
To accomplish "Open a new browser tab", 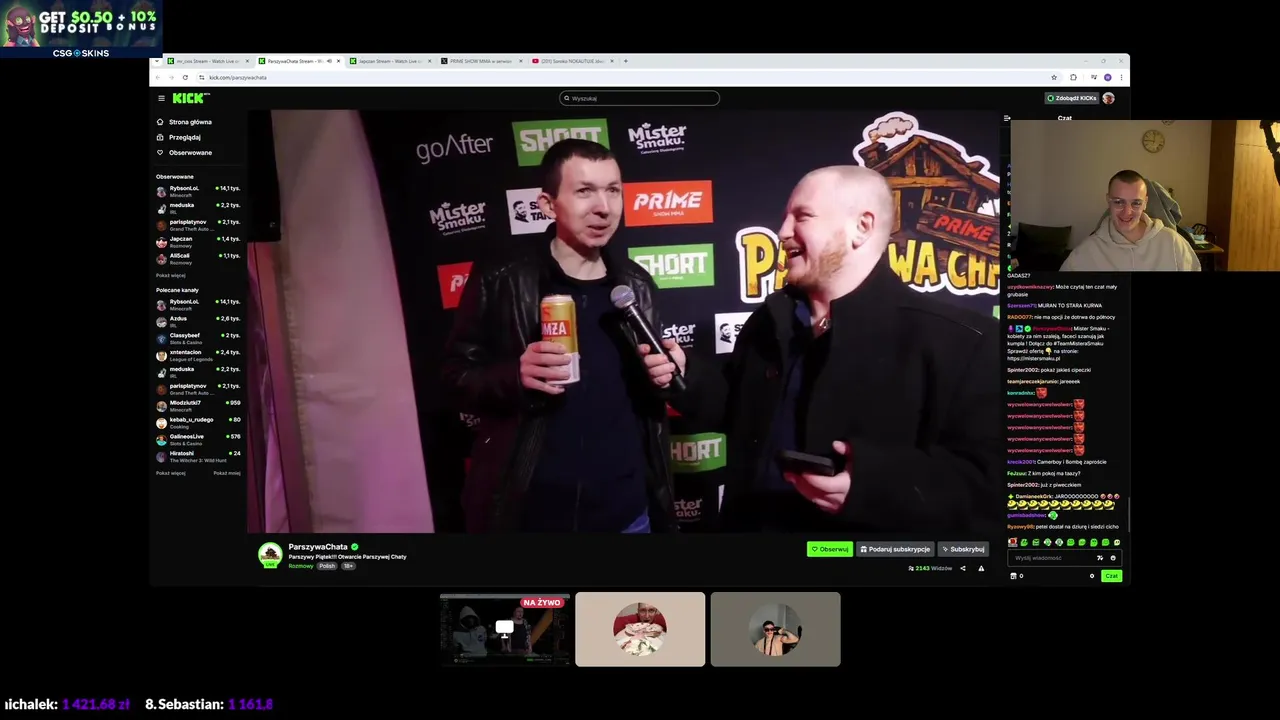I will click(626, 61).
